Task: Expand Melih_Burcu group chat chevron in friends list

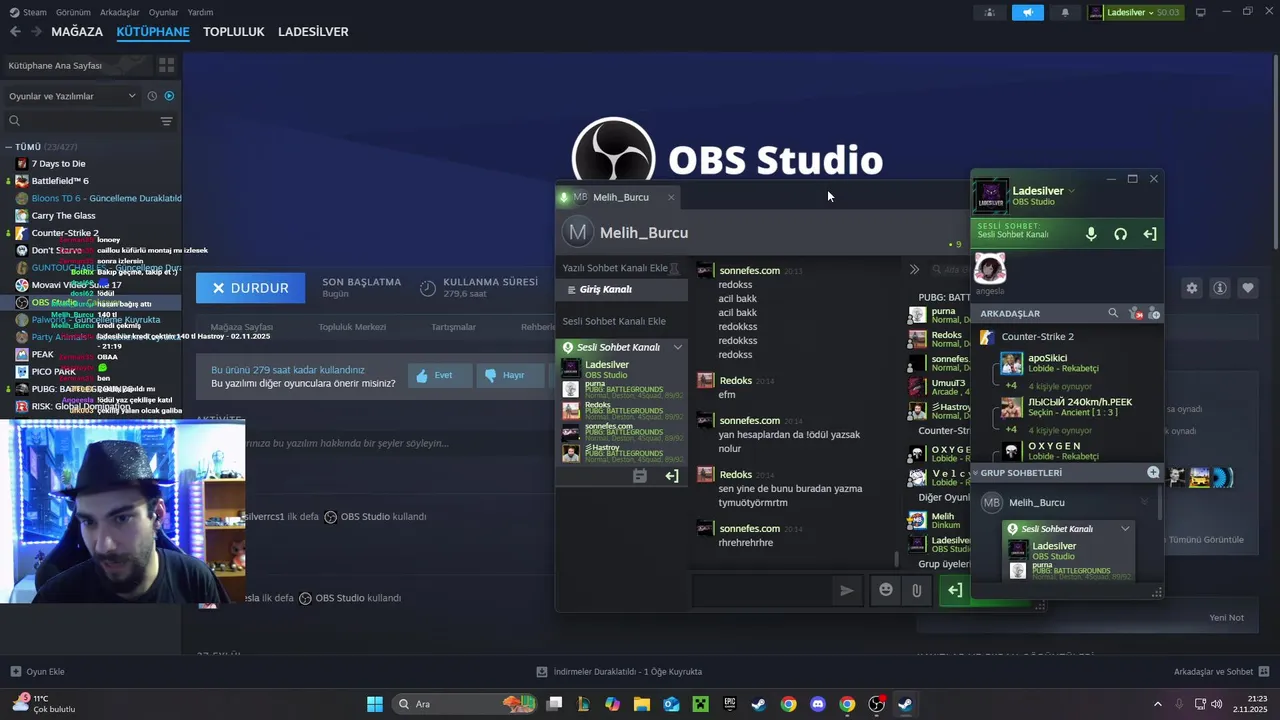Action: point(1145,502)
